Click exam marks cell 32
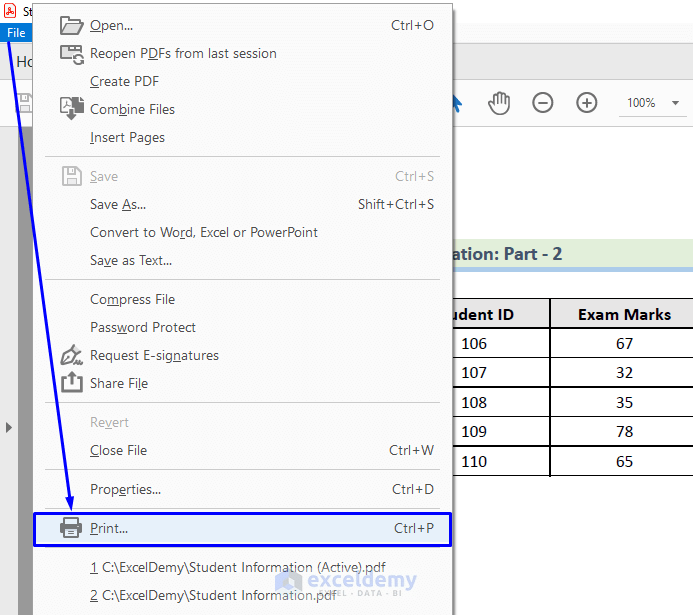Viewport: 693px width, 615px height. (x=624, y=372)
